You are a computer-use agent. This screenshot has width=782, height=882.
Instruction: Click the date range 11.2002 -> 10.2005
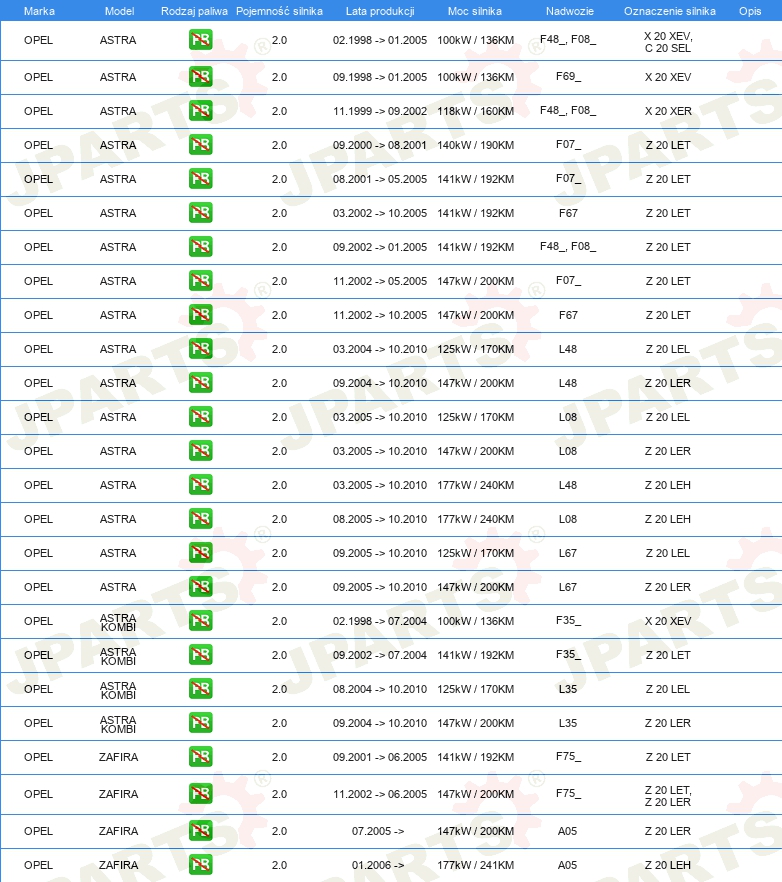tap(380, 315)
